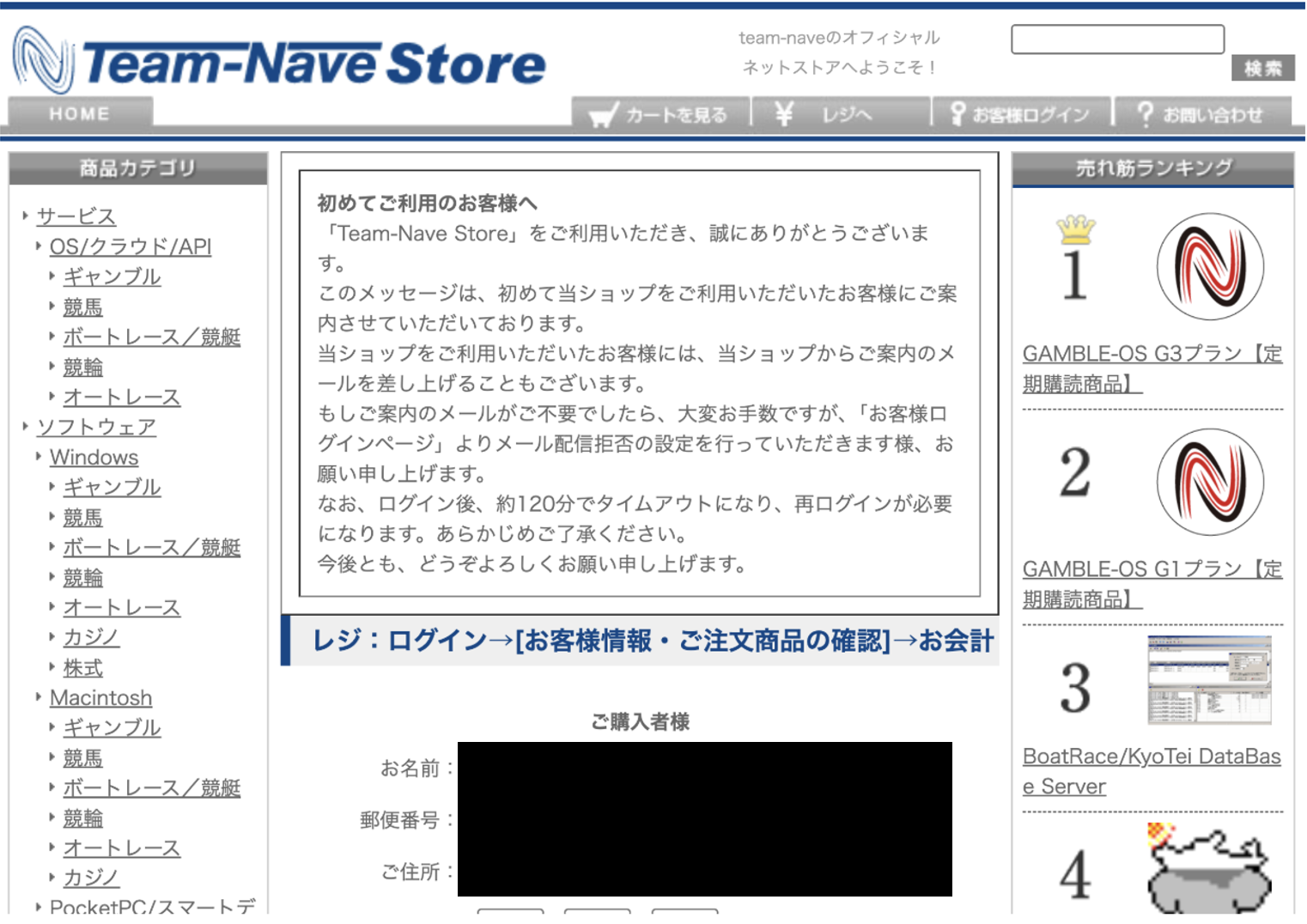This screenshot has height=924, width=1307.
Task: Click the shopping cart icon in navigation
Action: click(604, 114)
